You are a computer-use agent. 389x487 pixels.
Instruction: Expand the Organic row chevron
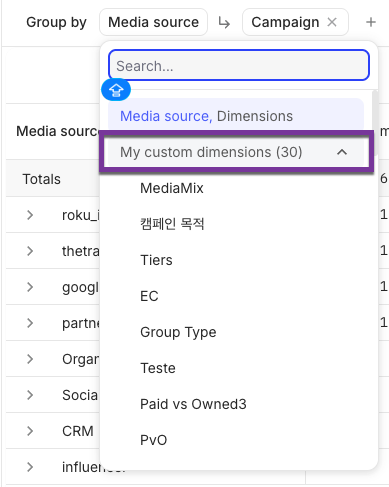pyautogui.click(x=30, y=359)
